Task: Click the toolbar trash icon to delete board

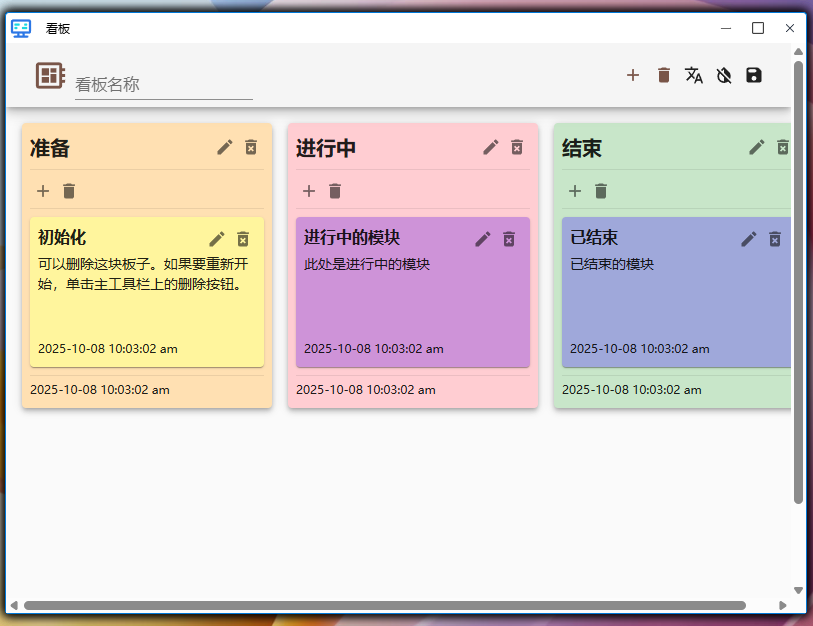Action: [x=663, y=75]
